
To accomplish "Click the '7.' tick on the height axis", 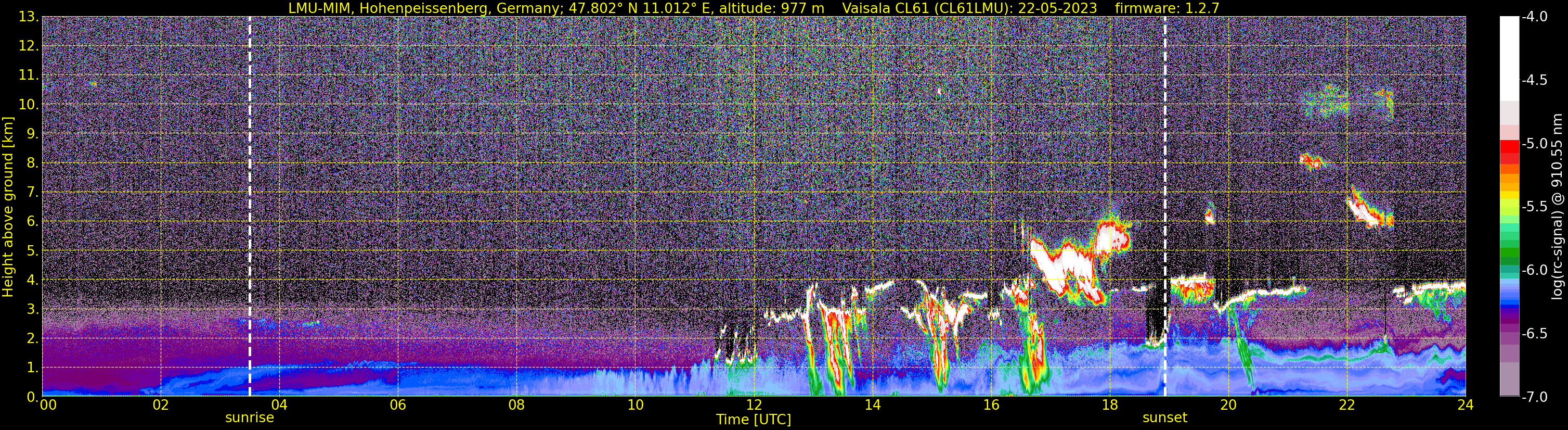I will tap(32, 193).
